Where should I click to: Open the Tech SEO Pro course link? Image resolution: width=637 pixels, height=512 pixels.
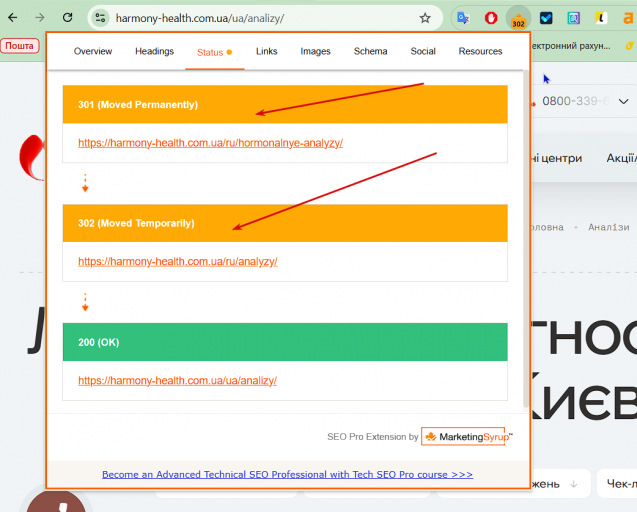pyautogui.click(x=287, y=474)
